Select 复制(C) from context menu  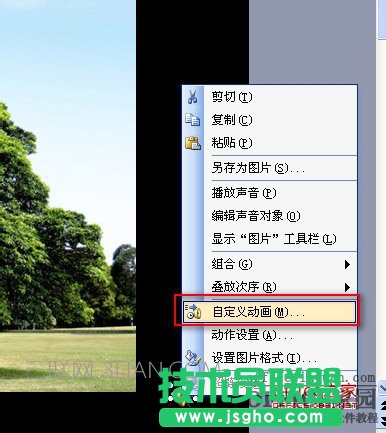[270, 120]
